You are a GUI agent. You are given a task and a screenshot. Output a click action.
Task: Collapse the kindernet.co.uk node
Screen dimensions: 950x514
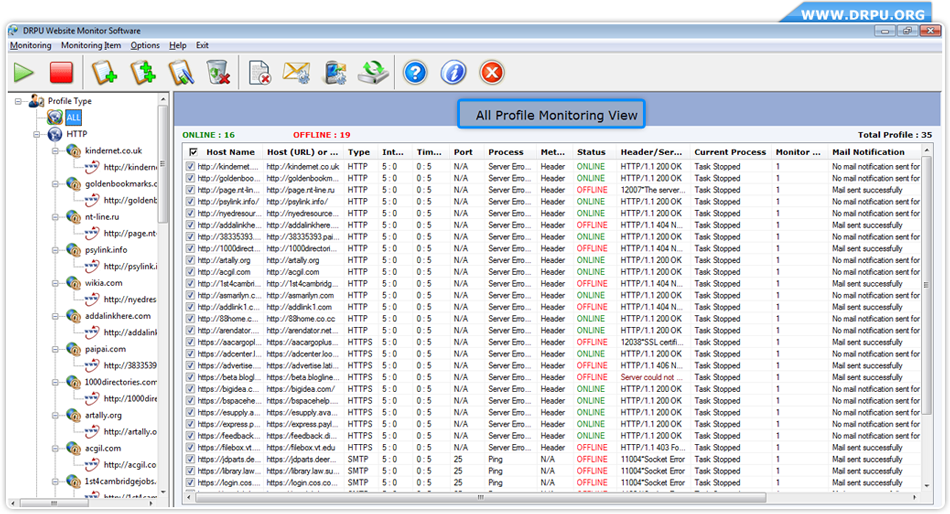tap(55, 151)
